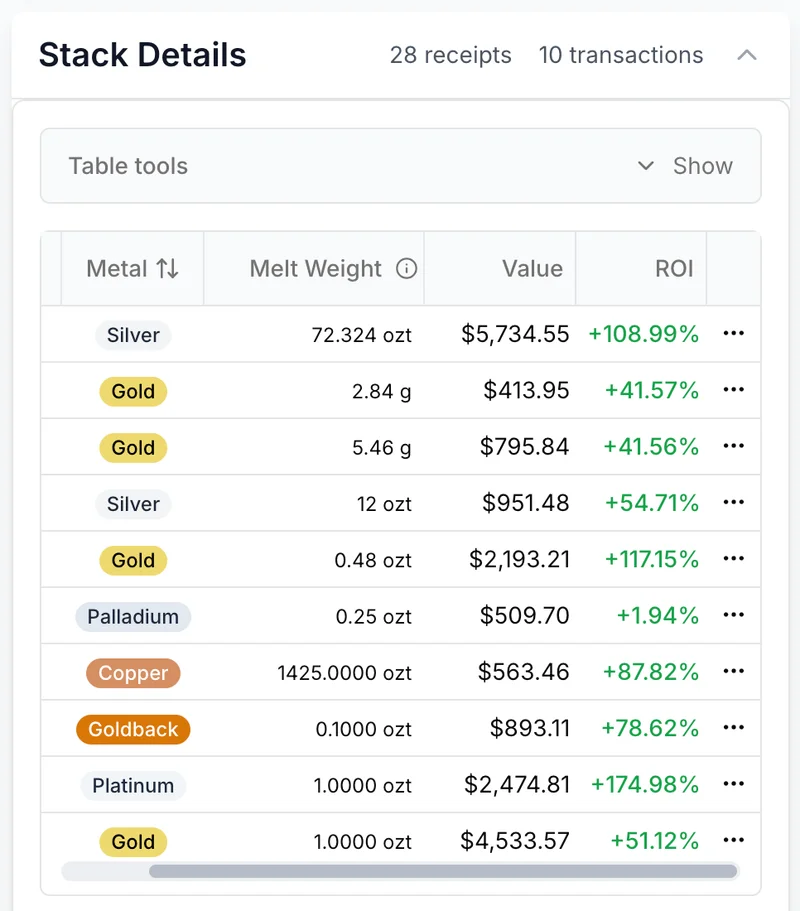Click the Copper metal tag

click(133, 673)
